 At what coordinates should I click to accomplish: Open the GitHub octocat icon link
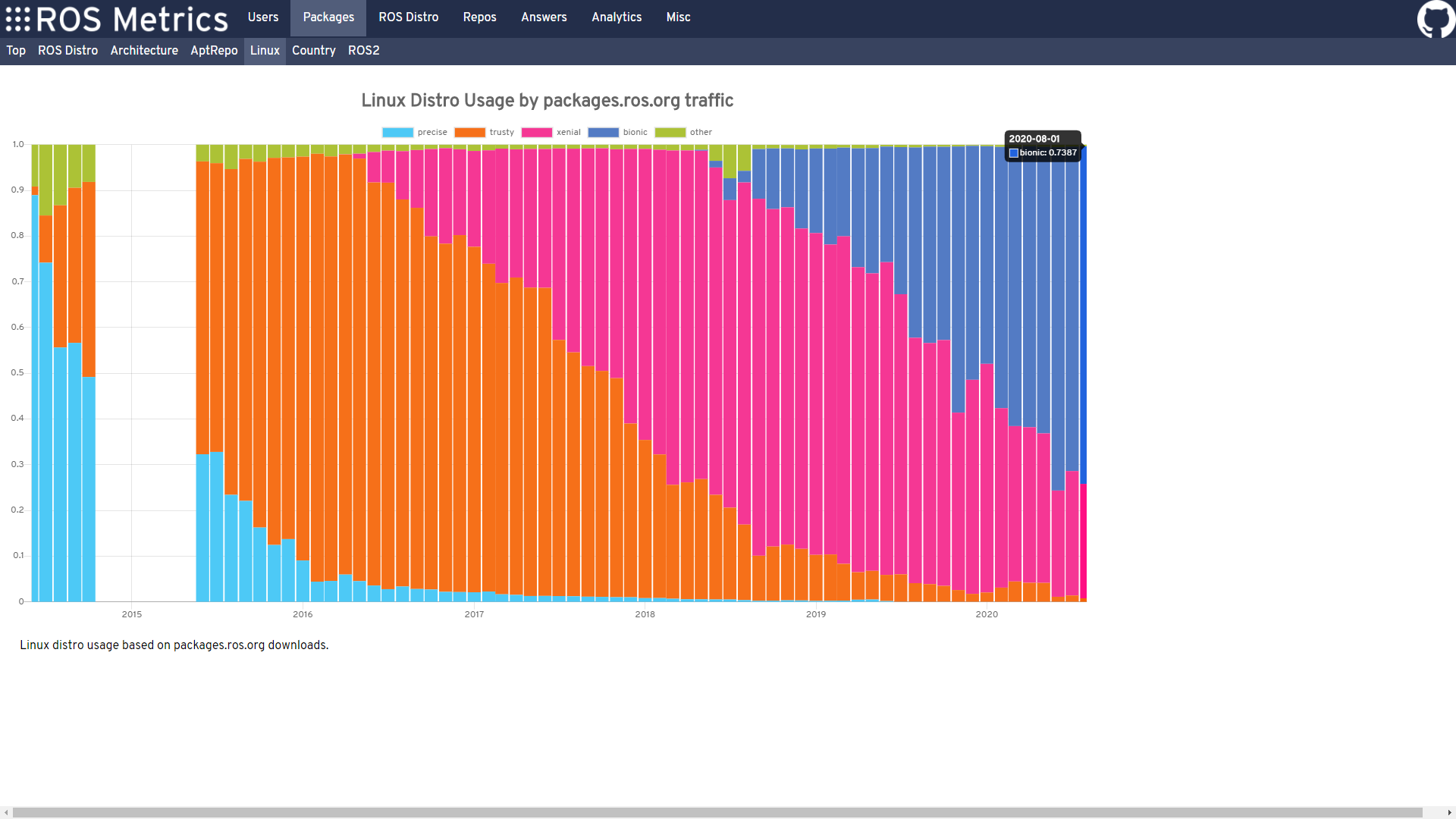click(1436, 18)
